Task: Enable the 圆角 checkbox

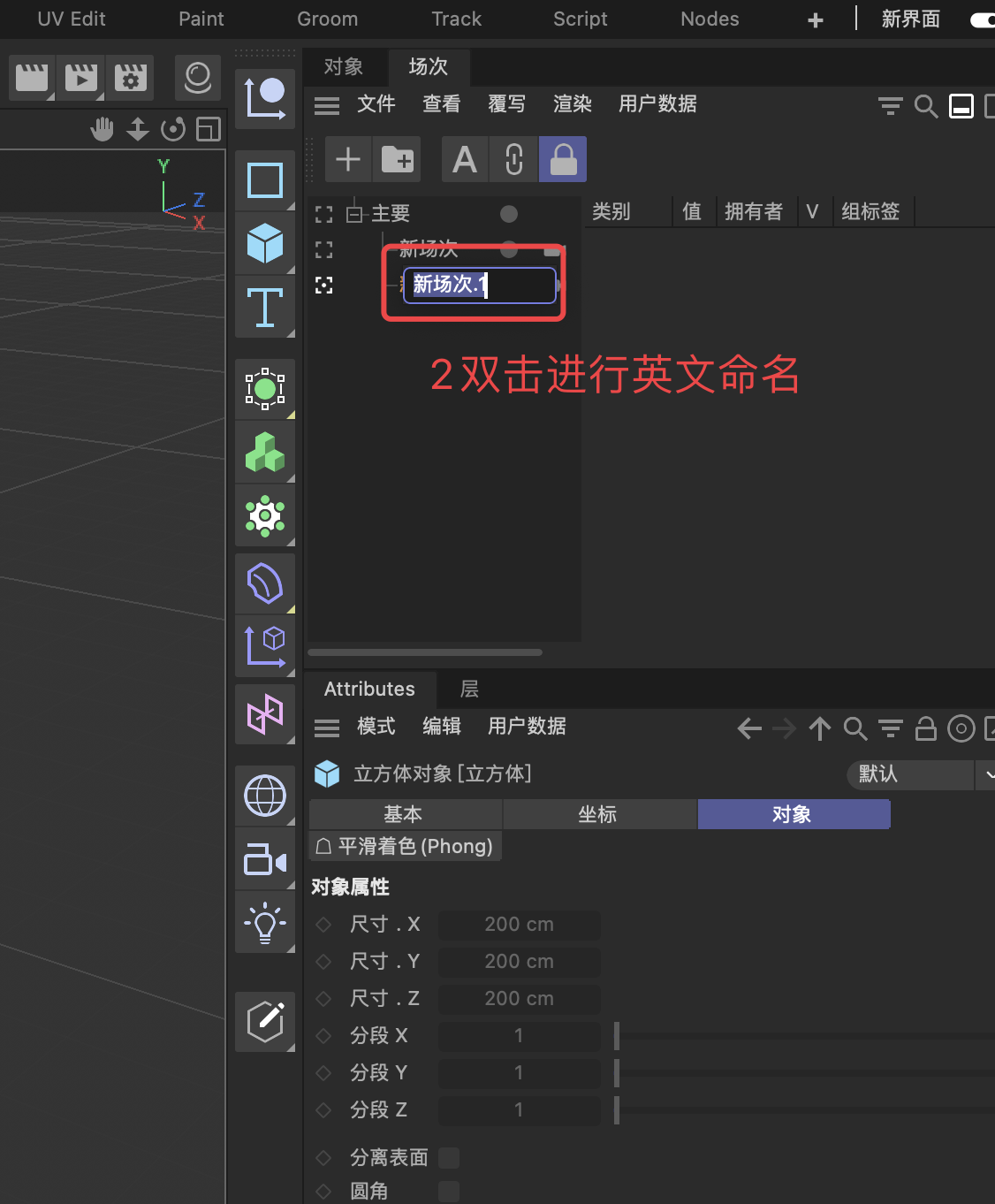Action: click(449, 1192)
